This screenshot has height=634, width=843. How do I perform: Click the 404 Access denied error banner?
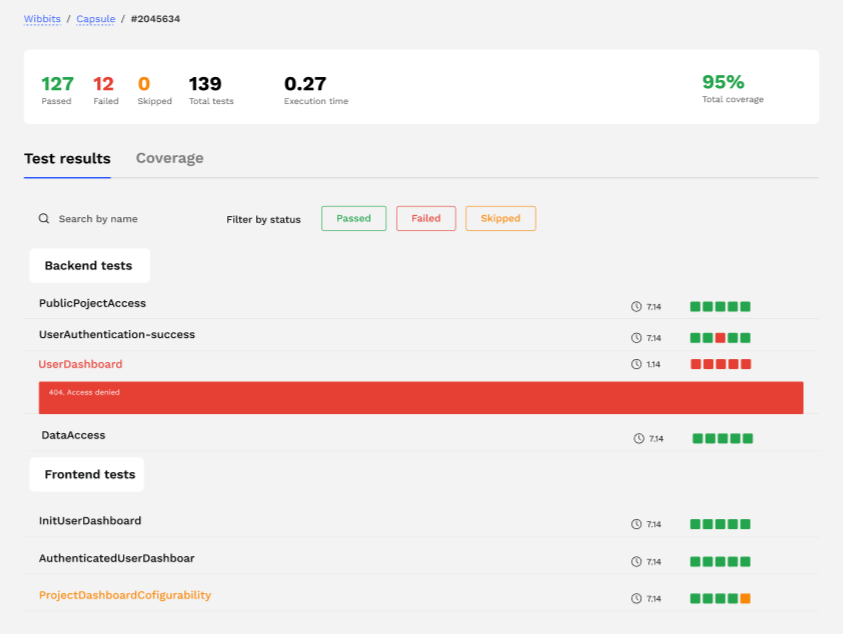(x=421, y=398)
